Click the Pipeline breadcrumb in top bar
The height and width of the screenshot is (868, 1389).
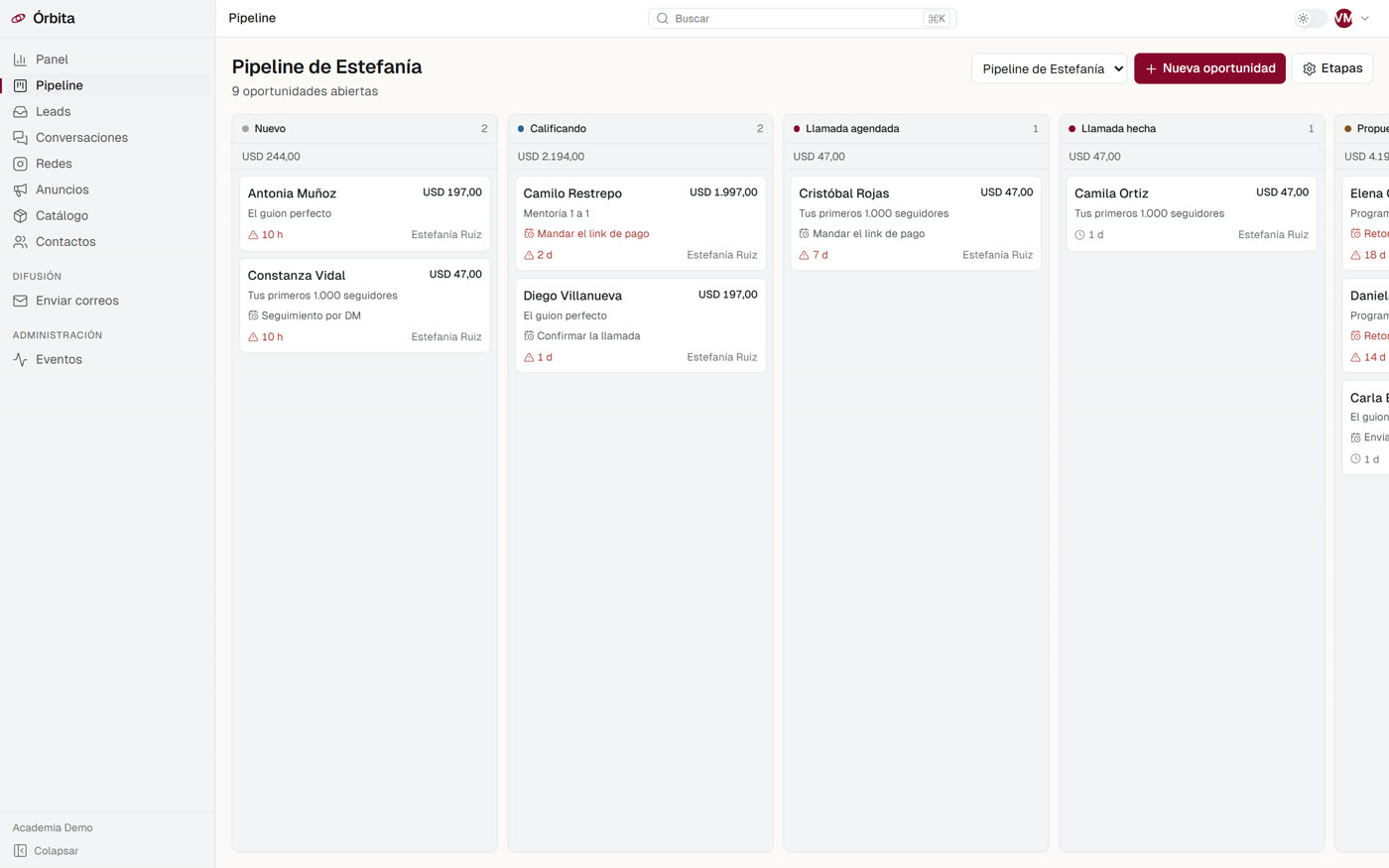pyautogui.click(x=252, y=18)
